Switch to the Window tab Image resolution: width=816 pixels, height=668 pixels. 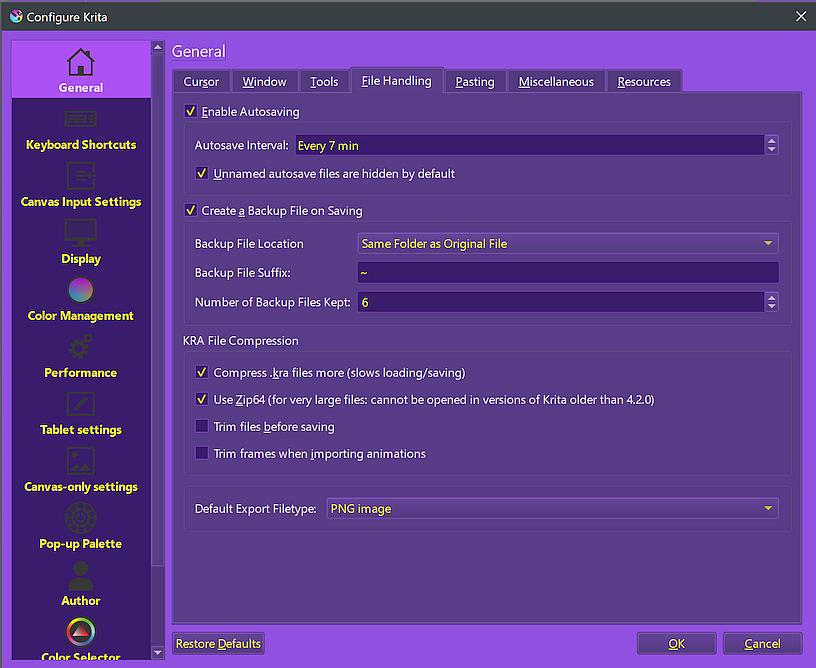click(264, 82)
